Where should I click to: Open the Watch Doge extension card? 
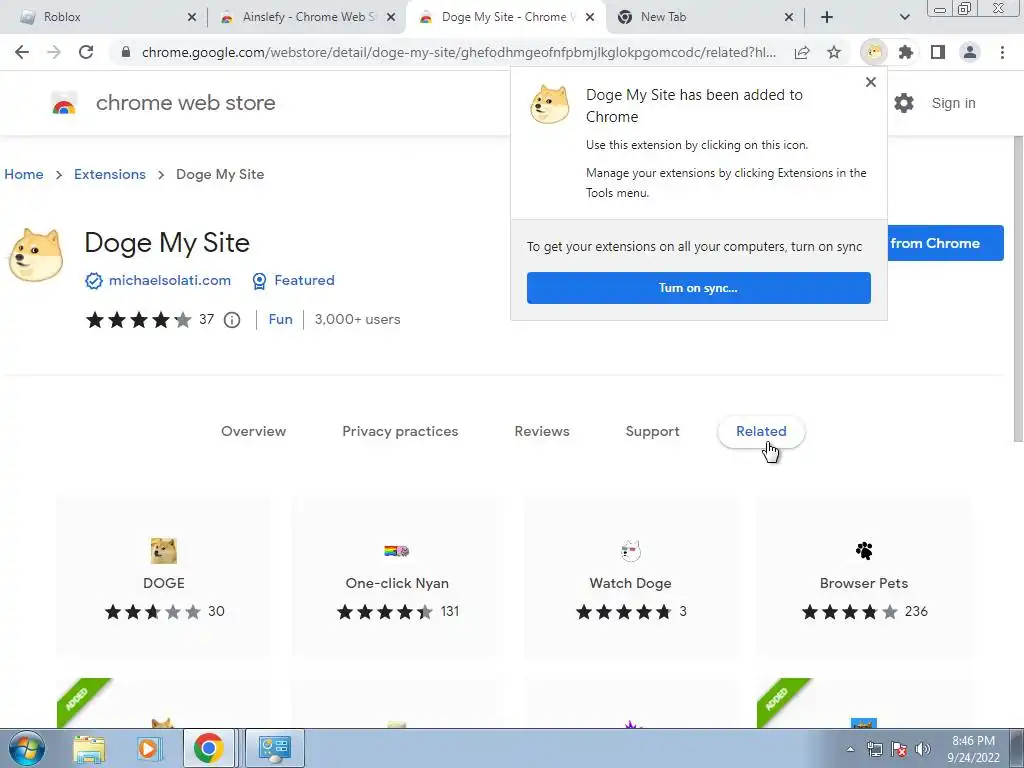pos(630,577)
